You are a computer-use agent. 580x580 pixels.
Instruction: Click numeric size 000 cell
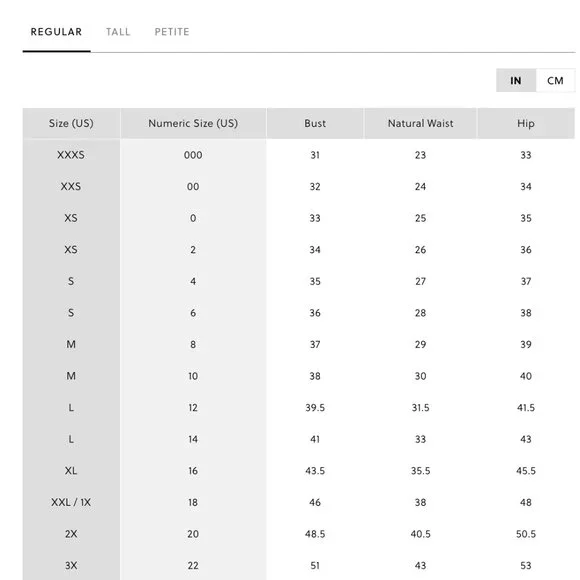(x=193, y=155)
